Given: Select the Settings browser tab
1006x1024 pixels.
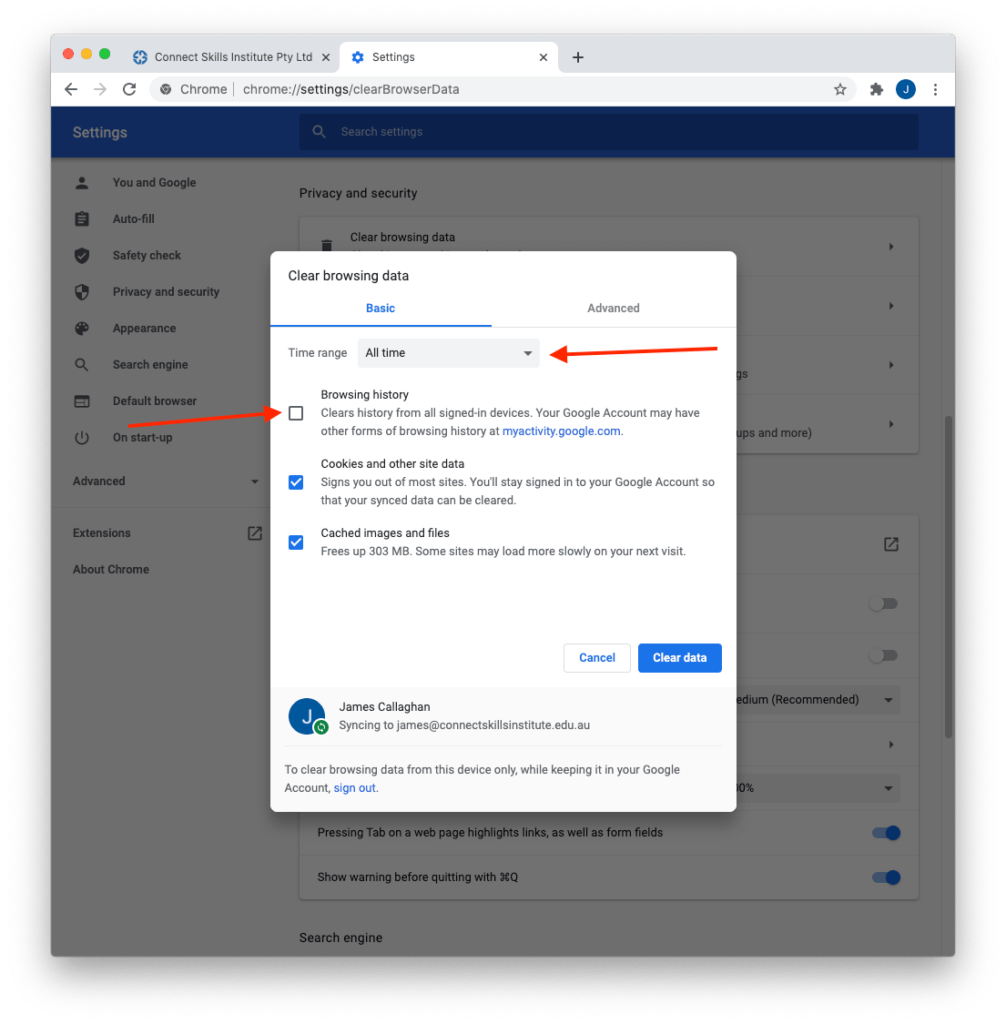Looking at the screenshot, I should (x=449, y=57).
